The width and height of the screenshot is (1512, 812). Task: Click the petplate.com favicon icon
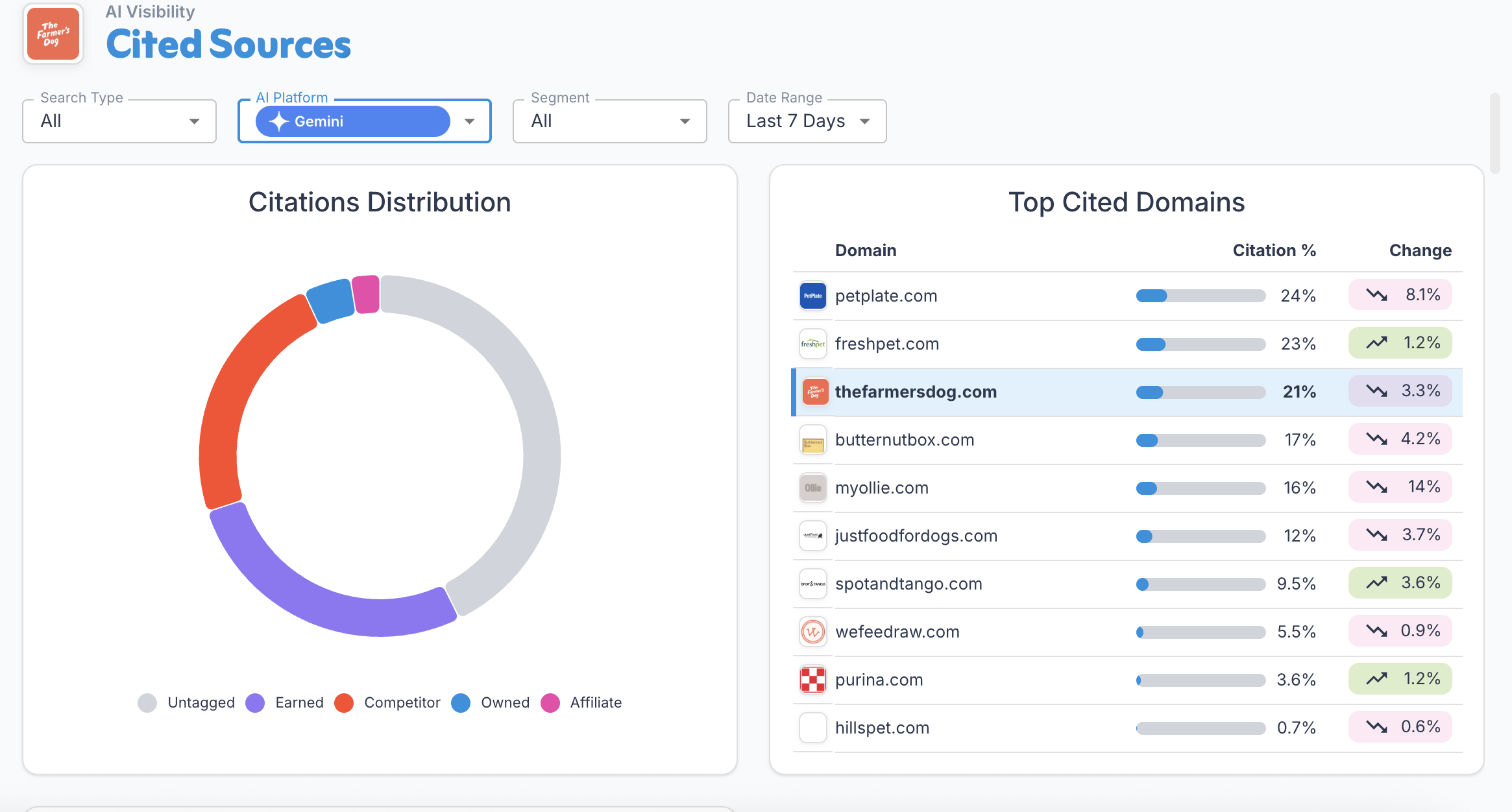[x=812, y=296]
